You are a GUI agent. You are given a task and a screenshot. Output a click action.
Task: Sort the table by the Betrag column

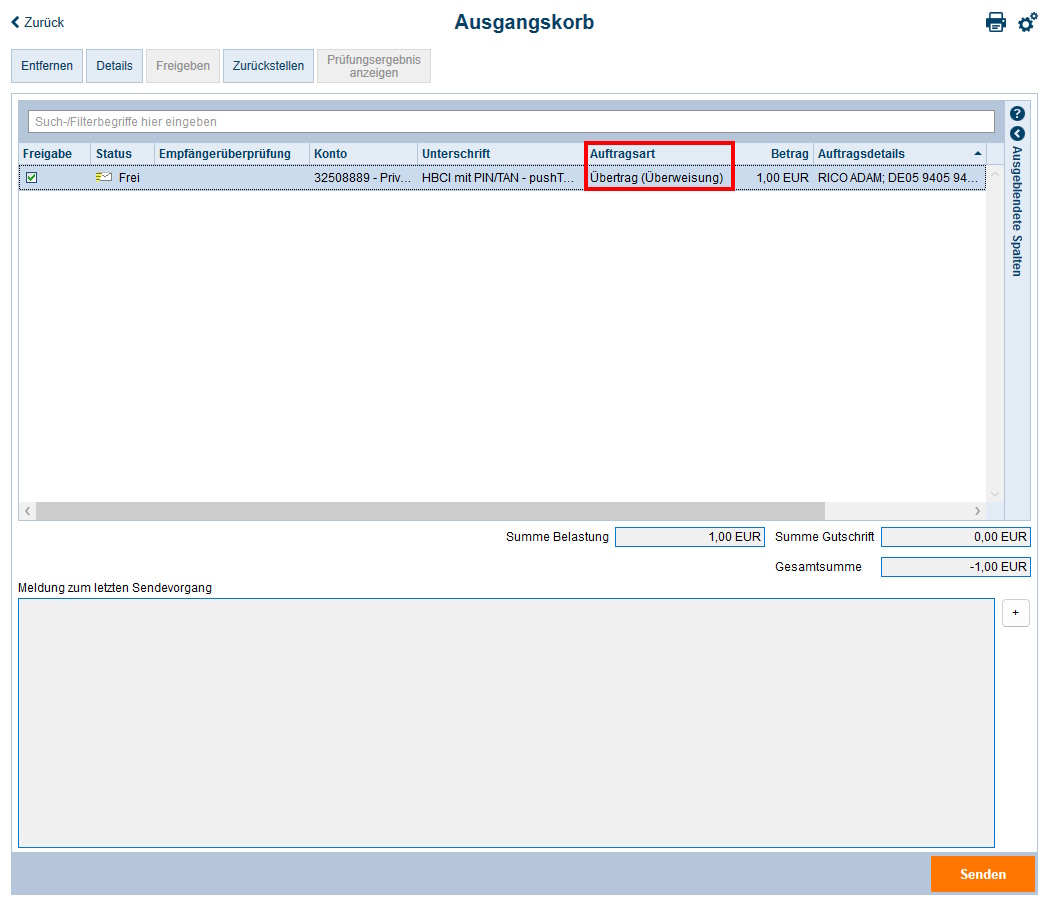[x=789, y=153]
